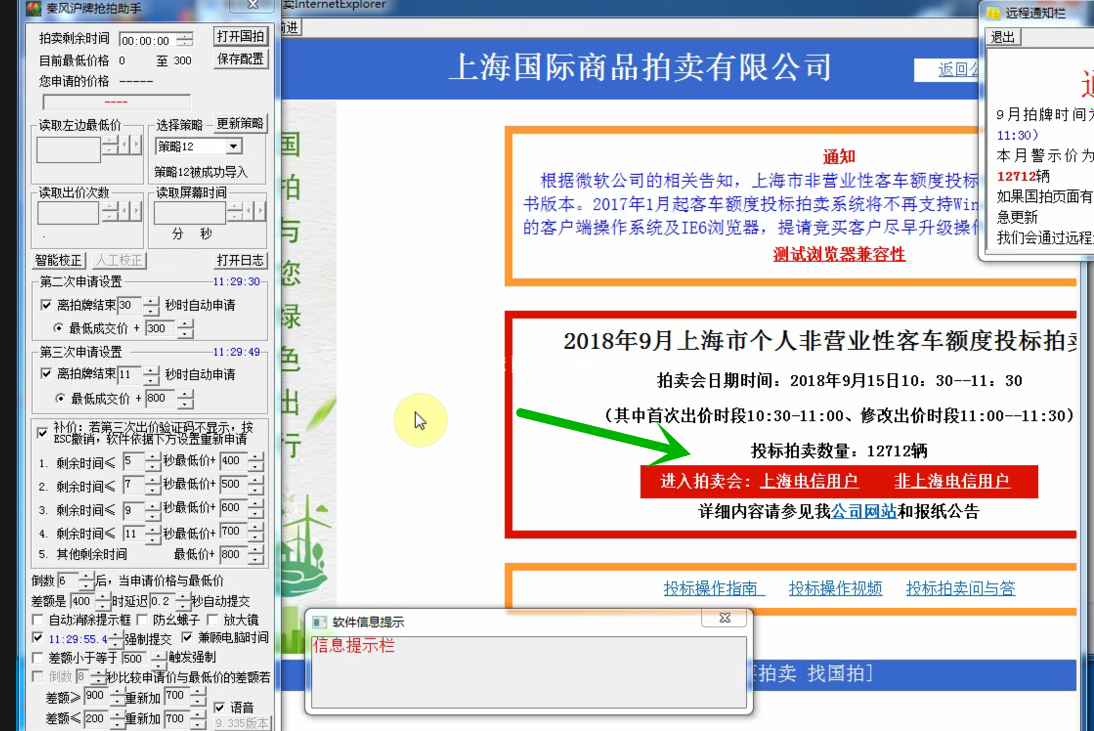Open the 投标拍卖问与答 link
Image resolution: width=1094 pixels, height=731 pixels.
tap(960, 588)
